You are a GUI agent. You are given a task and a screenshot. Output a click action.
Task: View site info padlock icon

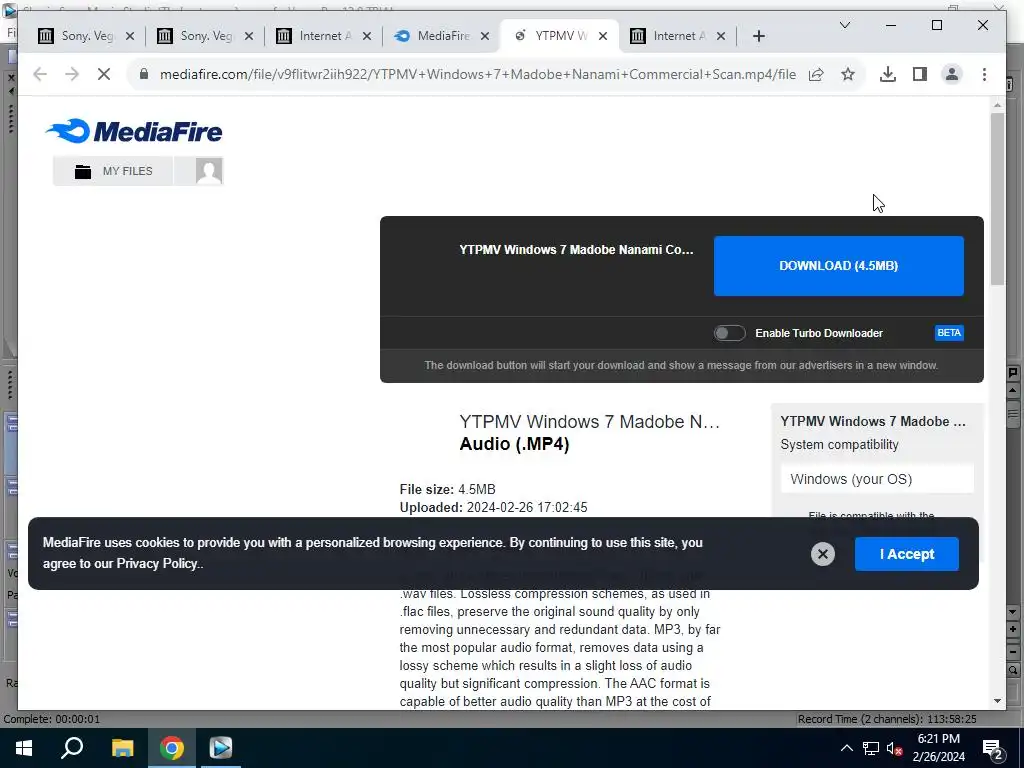pos(144,74)
